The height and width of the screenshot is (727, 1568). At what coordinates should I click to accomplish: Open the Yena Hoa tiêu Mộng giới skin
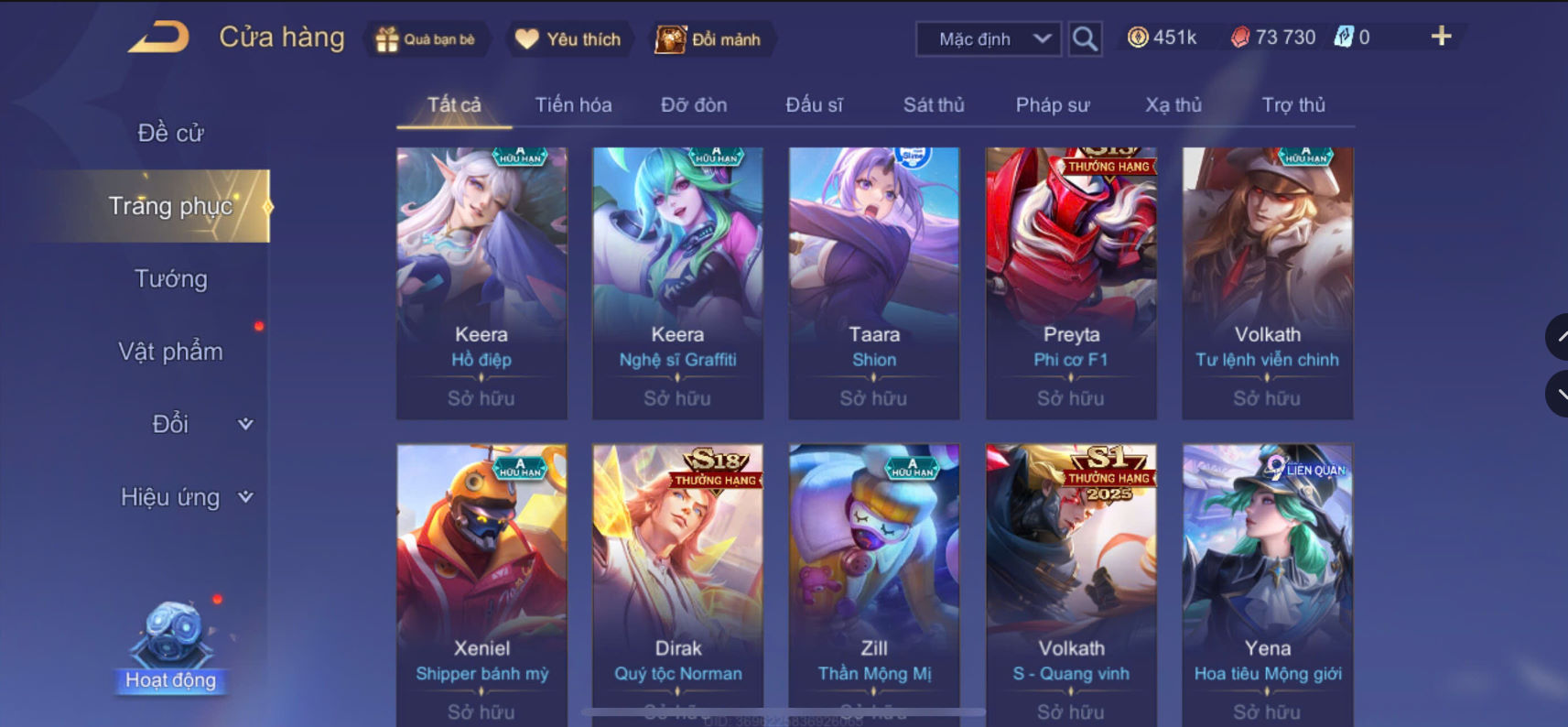[x=1267, y=584]
